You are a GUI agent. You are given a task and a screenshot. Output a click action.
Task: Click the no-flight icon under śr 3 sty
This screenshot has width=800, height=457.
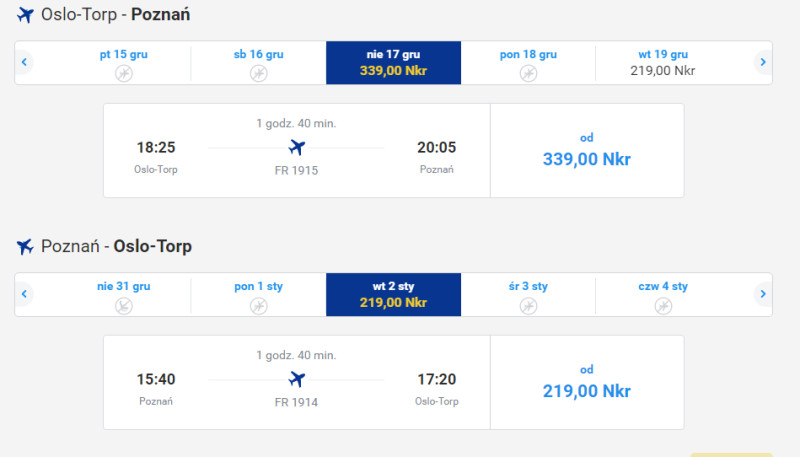529,306
